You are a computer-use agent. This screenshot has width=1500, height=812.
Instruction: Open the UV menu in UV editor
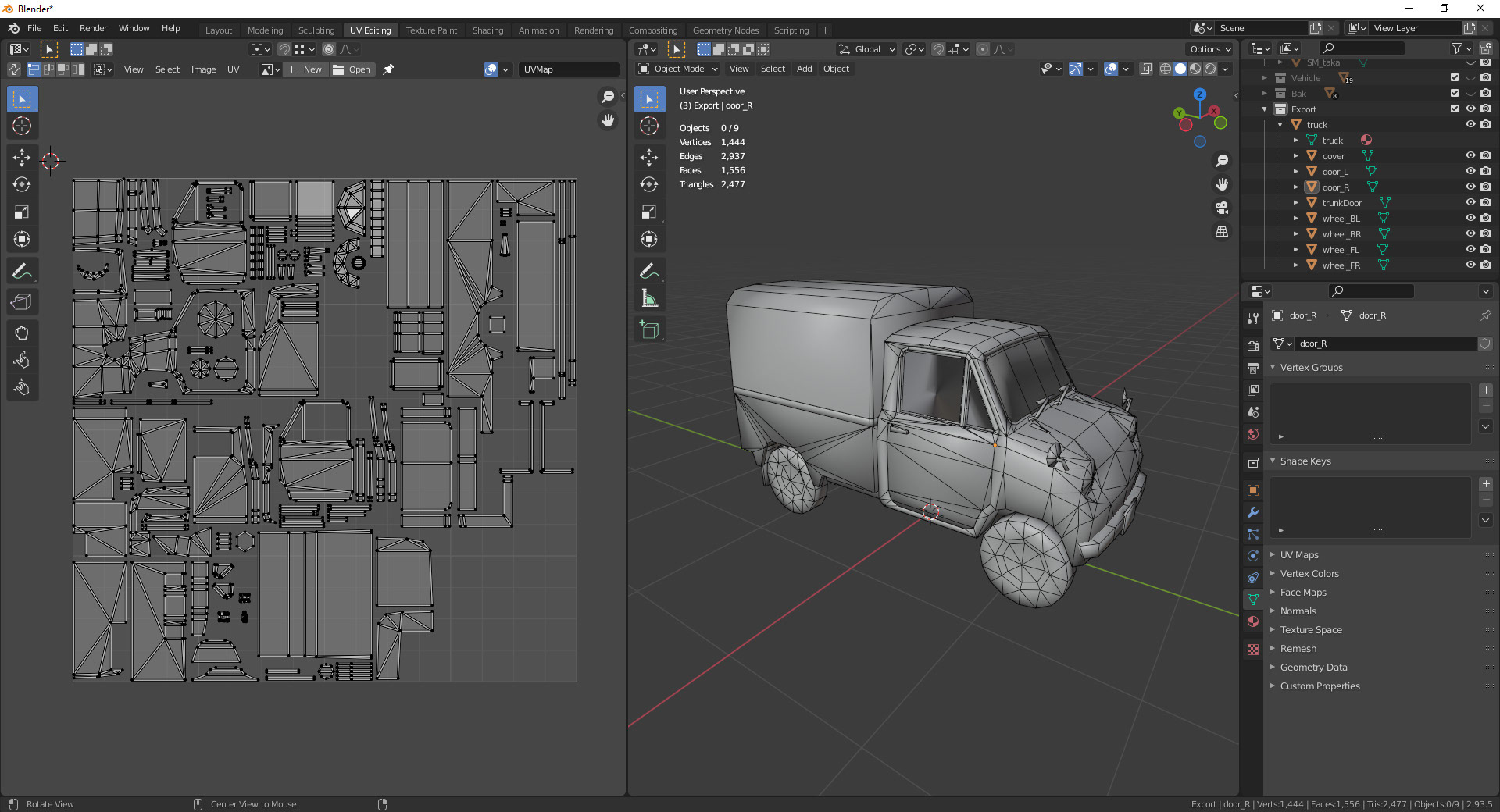pos(233,69)
